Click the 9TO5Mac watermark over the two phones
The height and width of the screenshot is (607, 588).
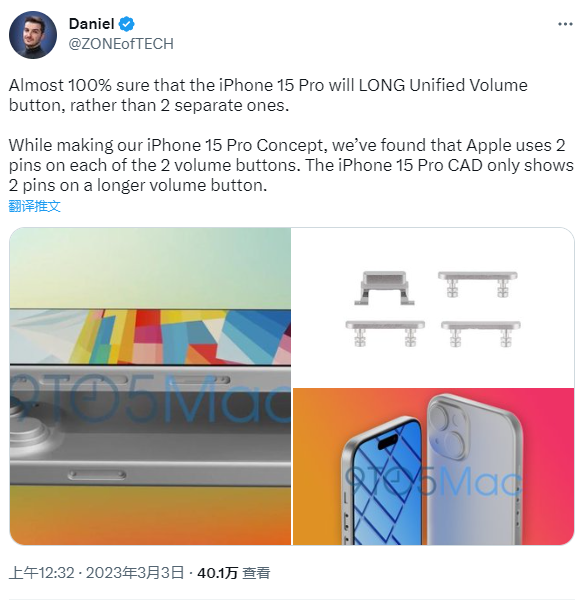433,482
